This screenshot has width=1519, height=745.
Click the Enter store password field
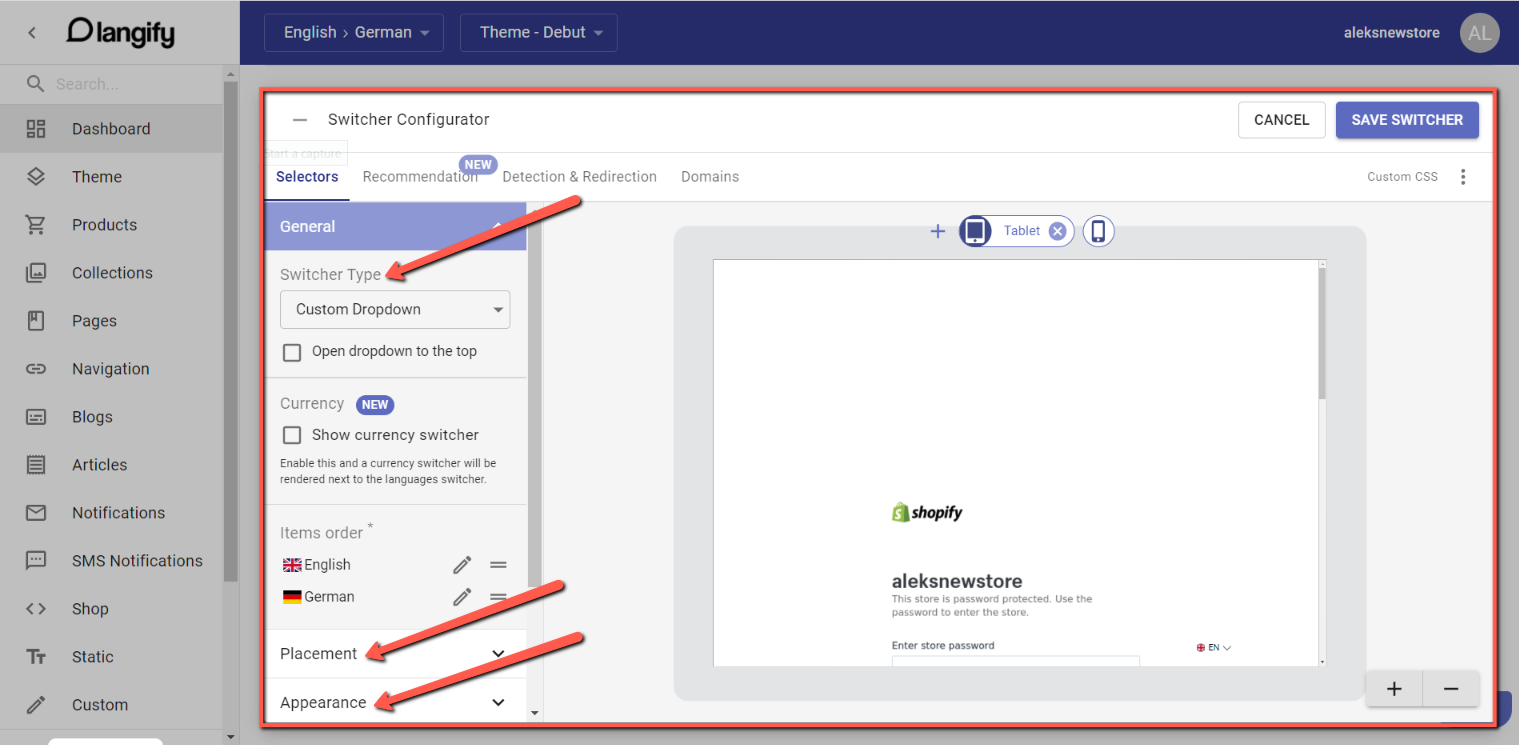(x=1015, y=661)
